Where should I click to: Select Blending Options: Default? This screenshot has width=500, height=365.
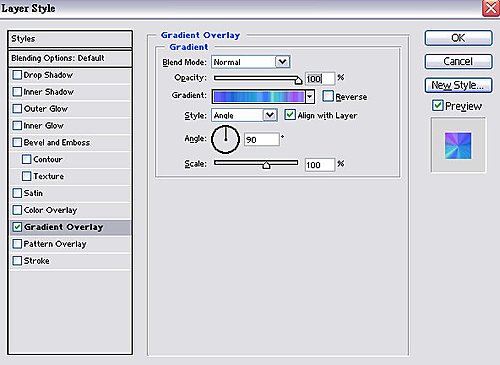tap(70, 58)
